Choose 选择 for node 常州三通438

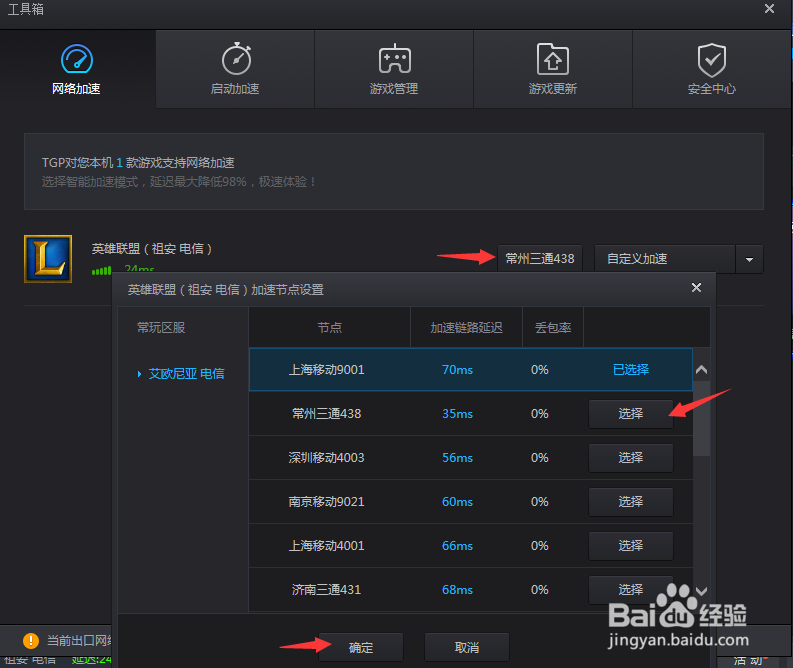click(631, 414)
